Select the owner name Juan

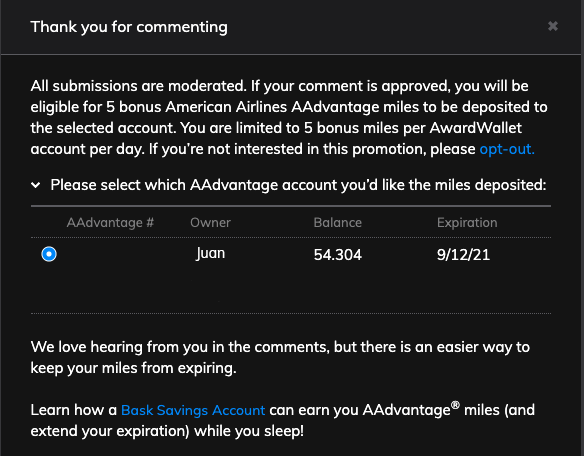[x=210, y=254]
